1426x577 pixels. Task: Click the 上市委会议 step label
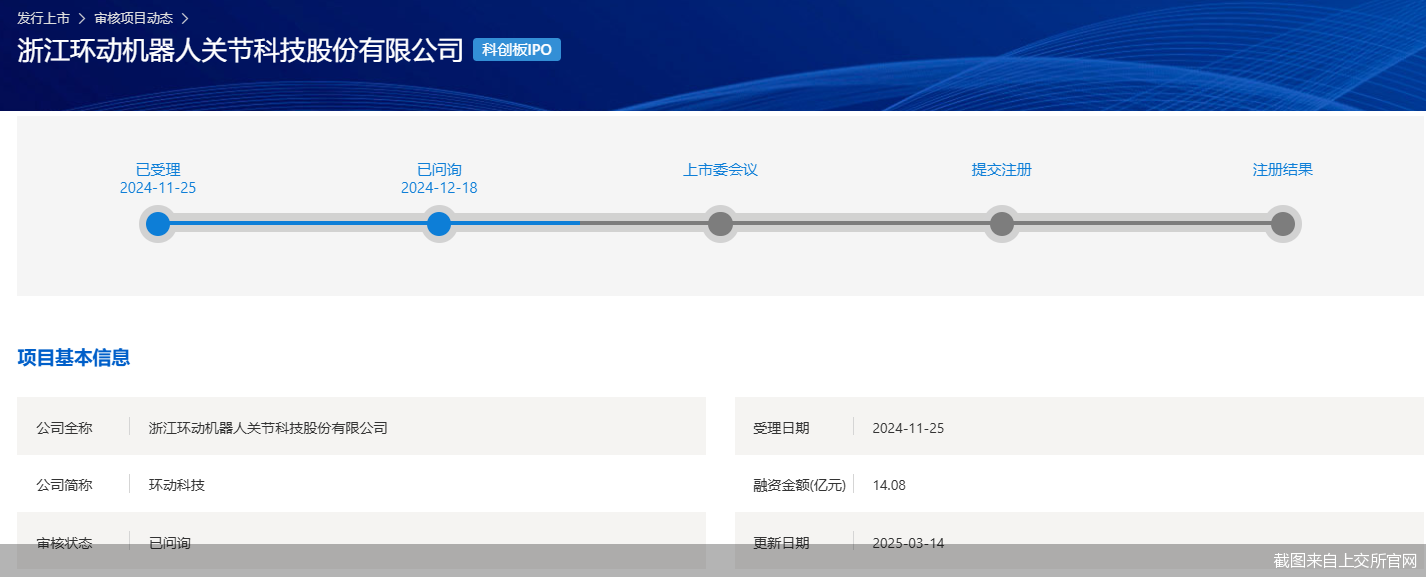(x=720, y=170)
